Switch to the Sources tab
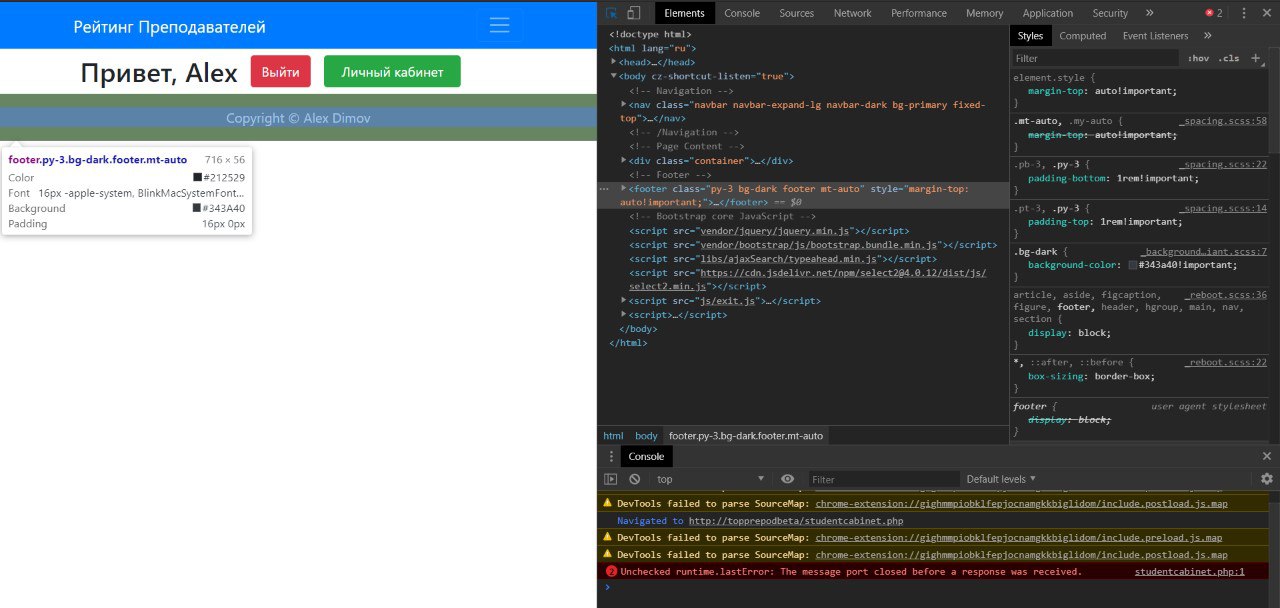Viewport: 1280px width, 608px height. [x=797, y=13]
